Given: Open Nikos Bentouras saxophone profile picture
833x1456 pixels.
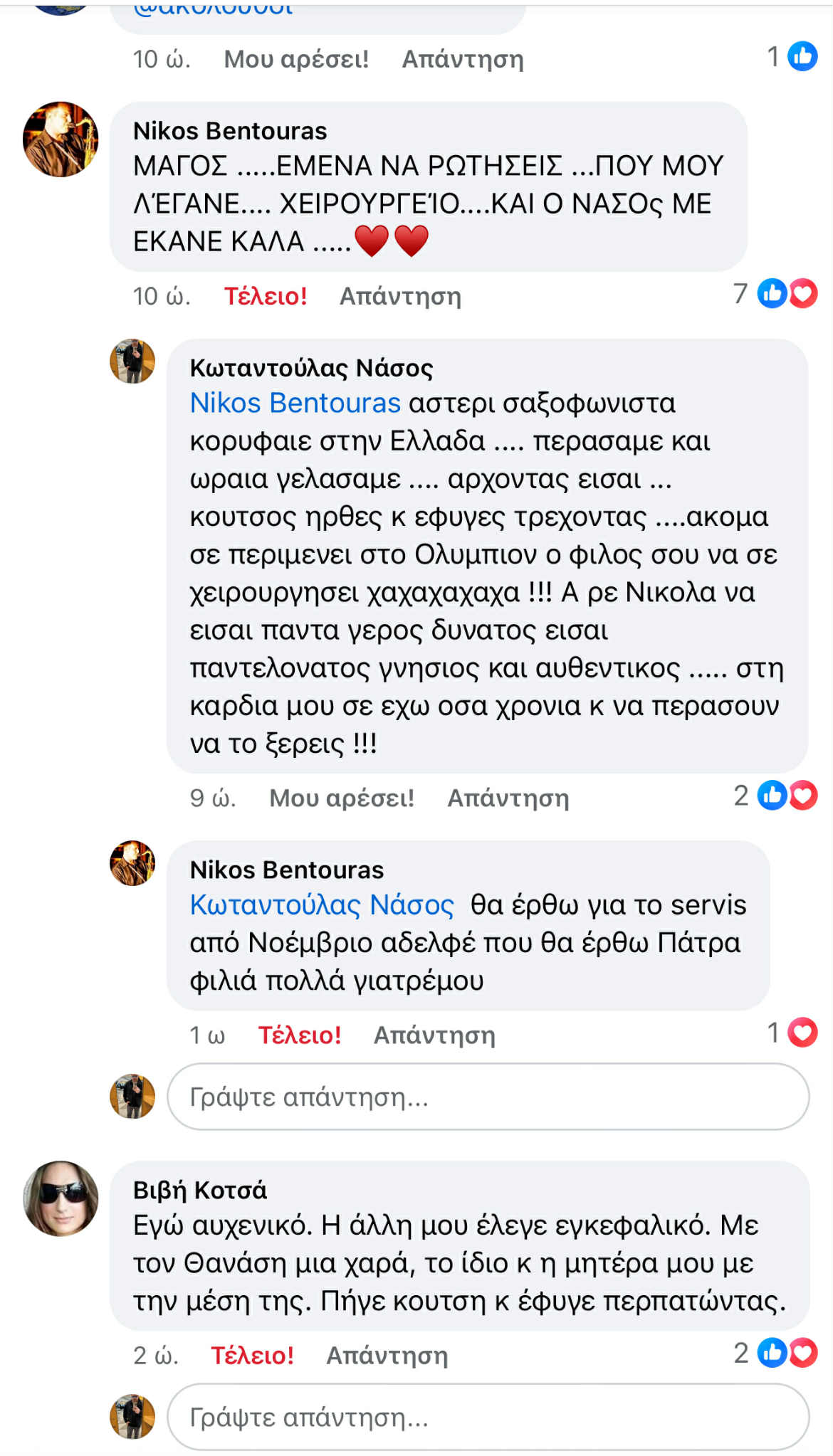Looking at the screenshot, I should click(61, 139).
